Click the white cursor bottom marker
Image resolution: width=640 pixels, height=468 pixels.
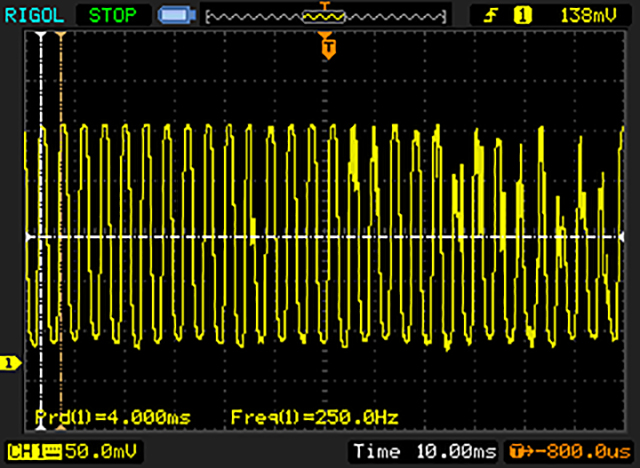(40, 427)
